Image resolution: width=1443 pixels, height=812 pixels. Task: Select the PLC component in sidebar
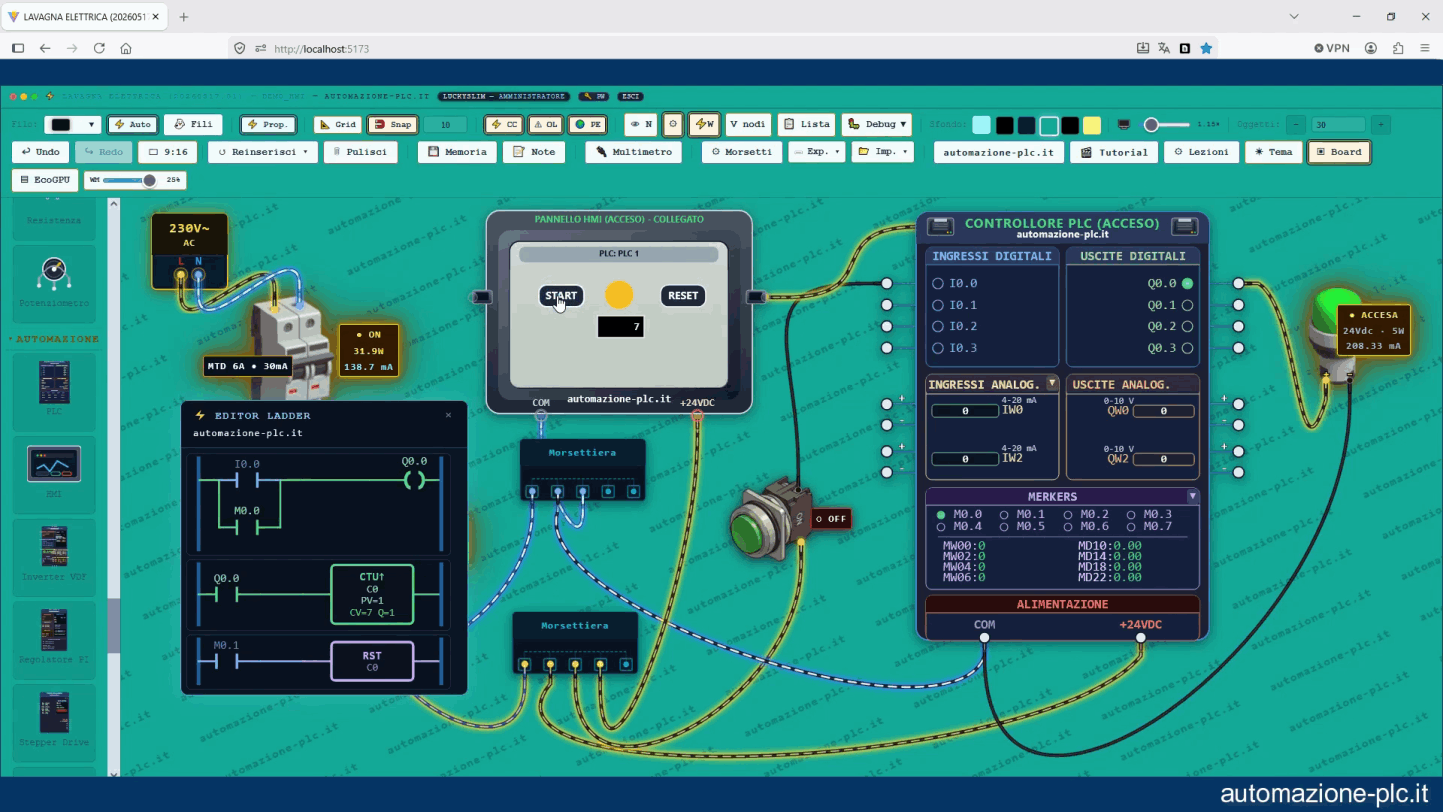click(x=54, y=391)
